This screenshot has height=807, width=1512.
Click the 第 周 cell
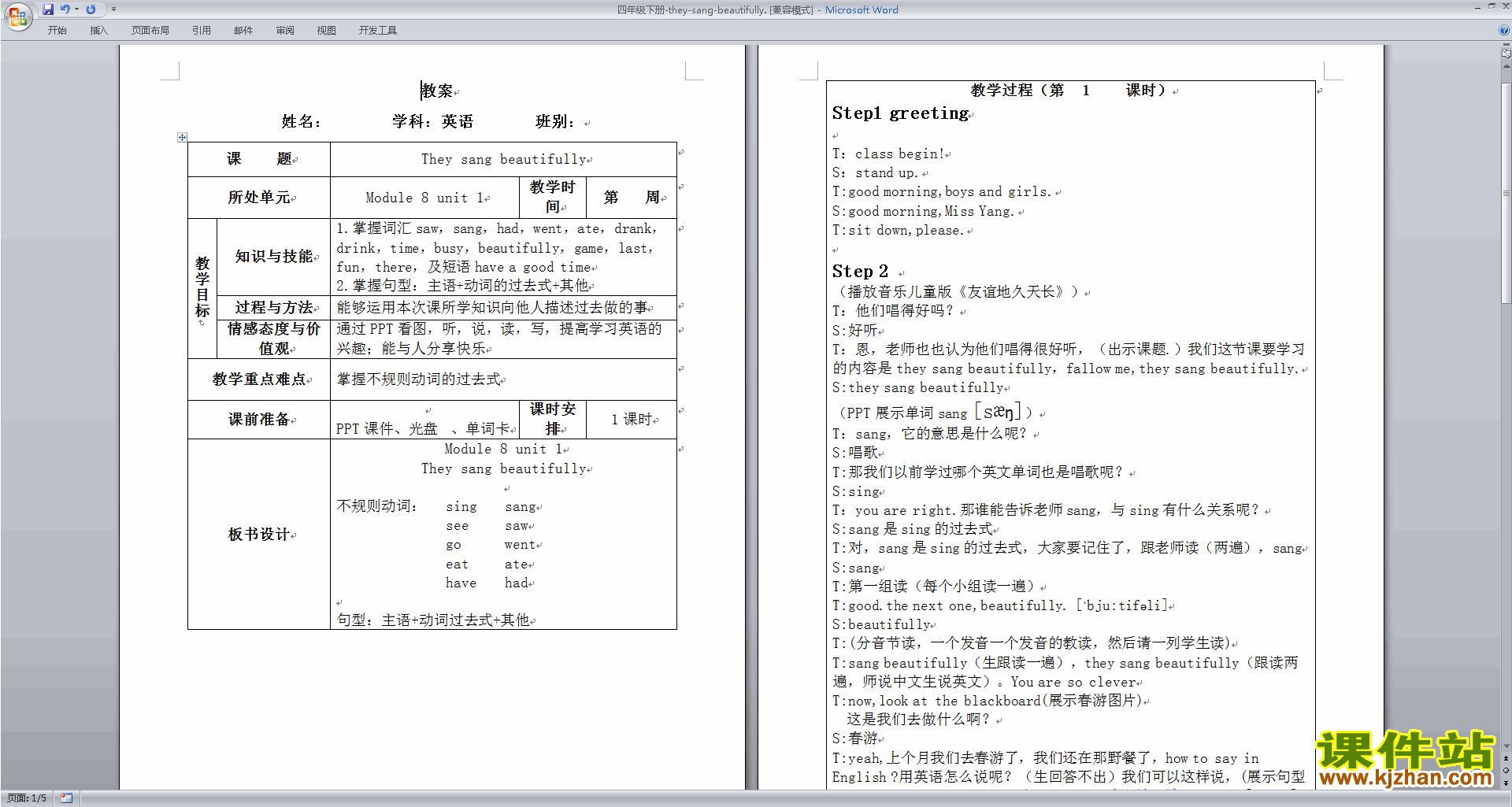click(x=632, y=198)
